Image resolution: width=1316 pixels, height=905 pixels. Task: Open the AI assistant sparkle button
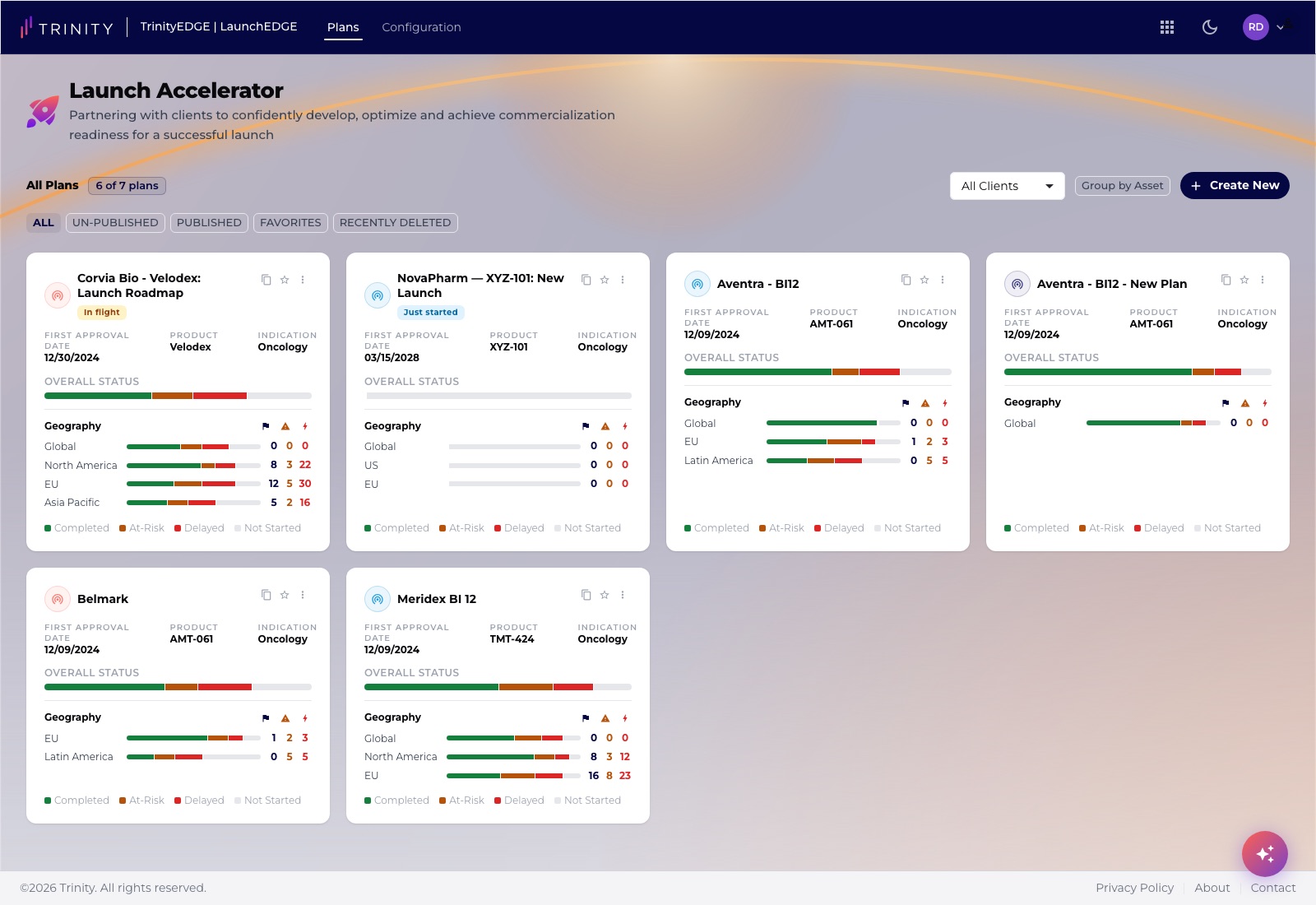pyautogui.click(x=1265, y=854)
